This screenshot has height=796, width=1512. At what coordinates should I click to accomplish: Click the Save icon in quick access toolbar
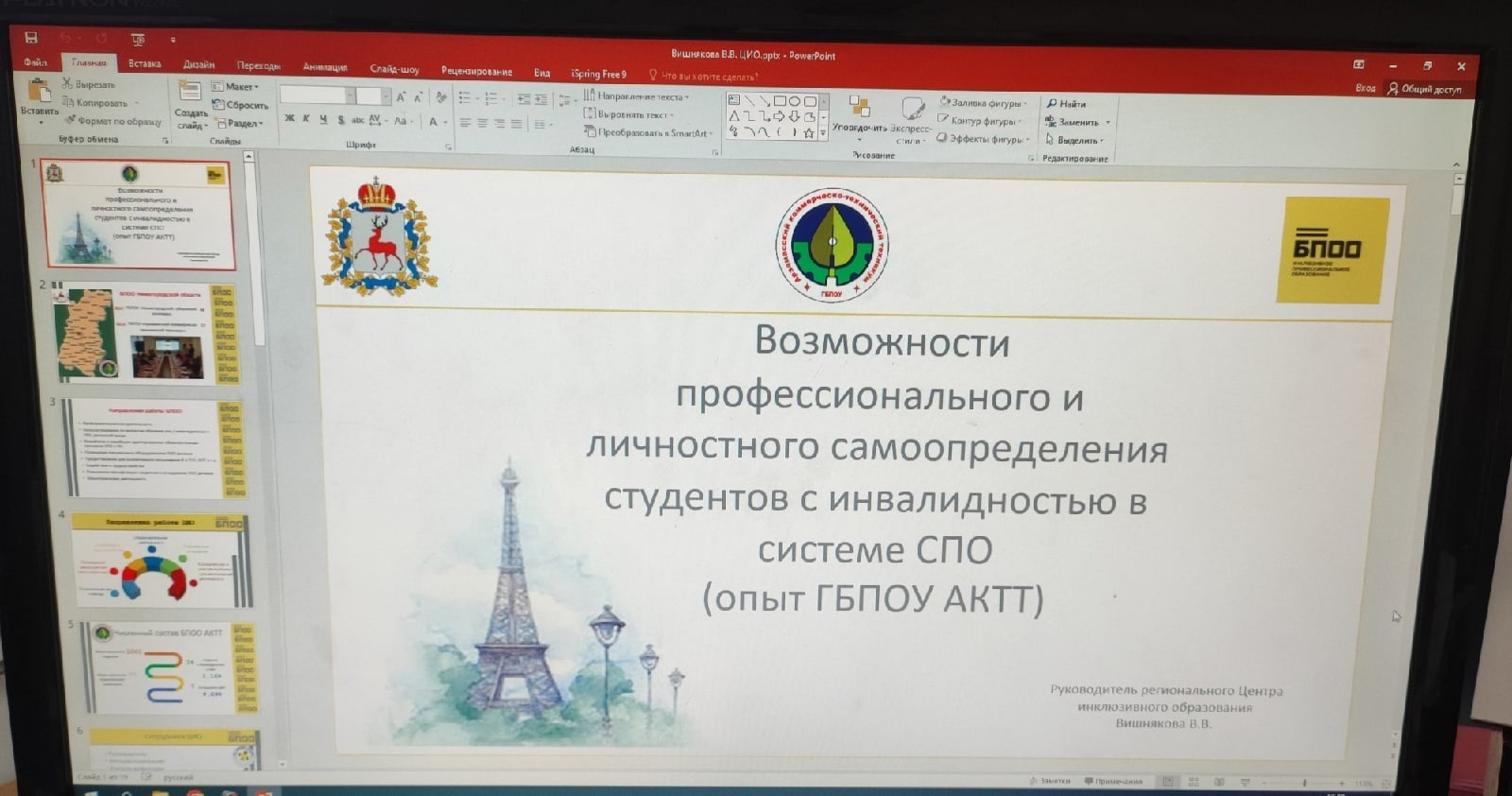click(31, 37)
